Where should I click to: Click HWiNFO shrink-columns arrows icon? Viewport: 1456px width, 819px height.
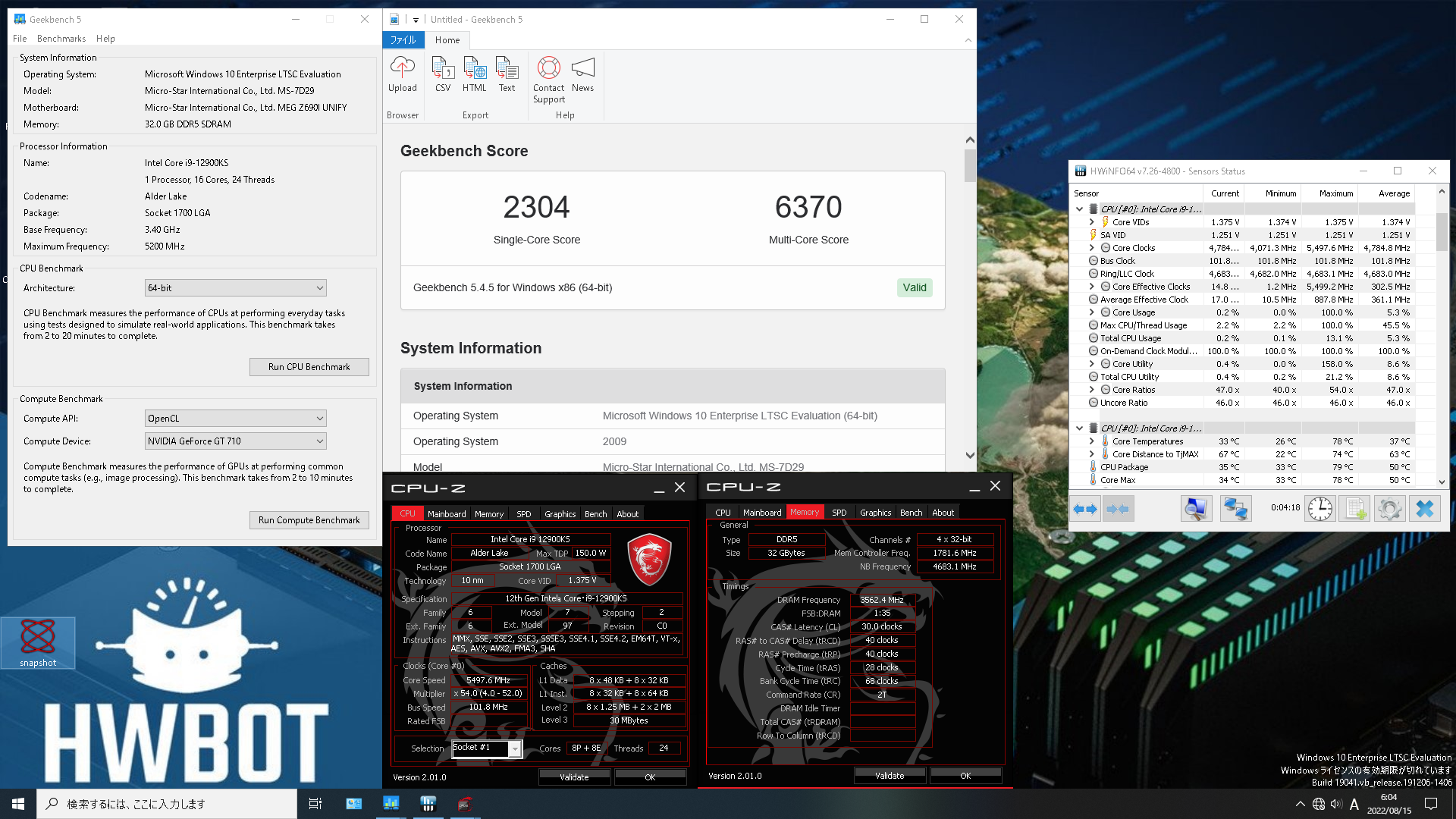pos(1118,509)
